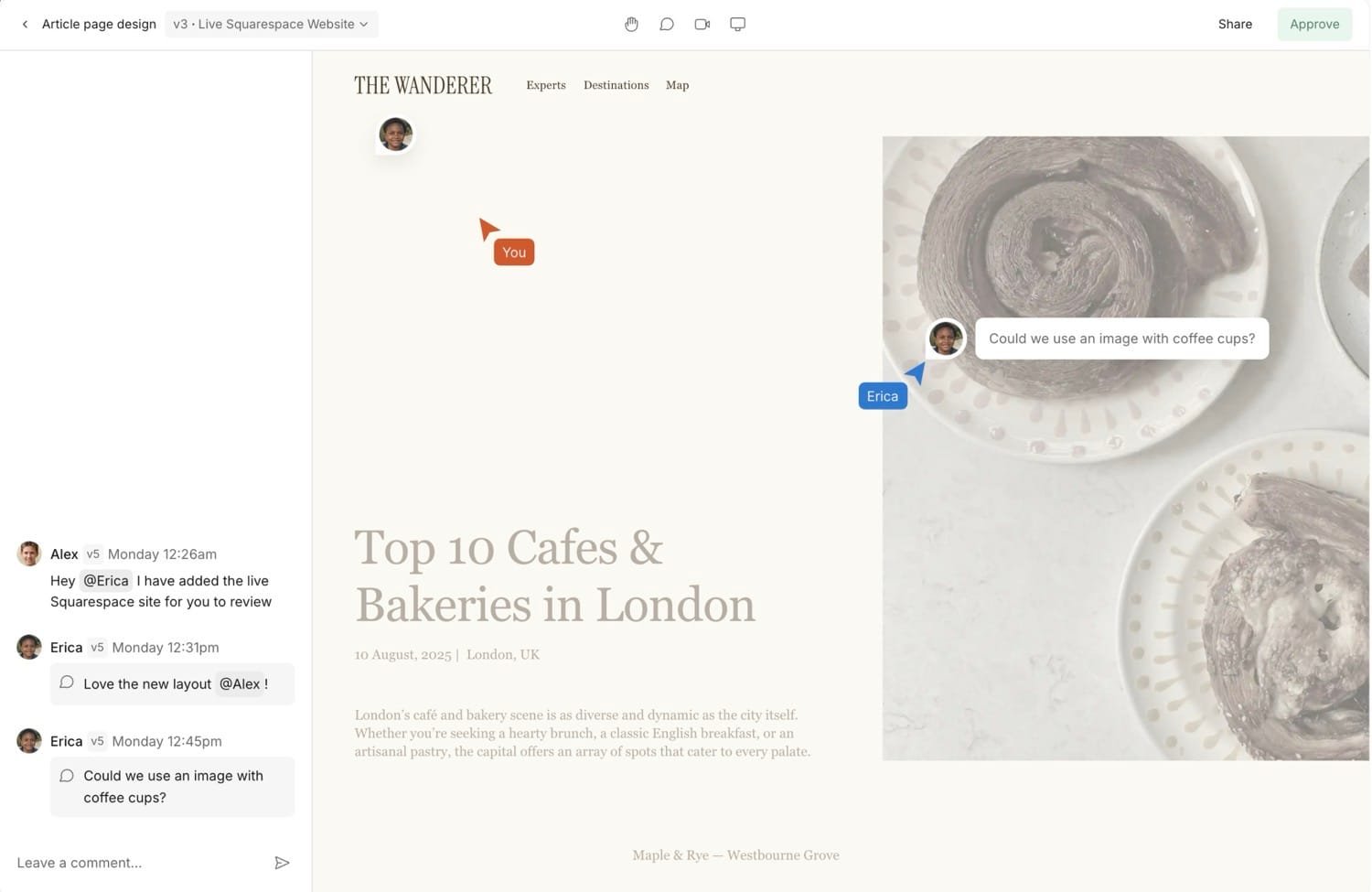The width and height of the screenshot is (1372, 892).
Task: Open the screen presentation icon
Action: [737, 25]
